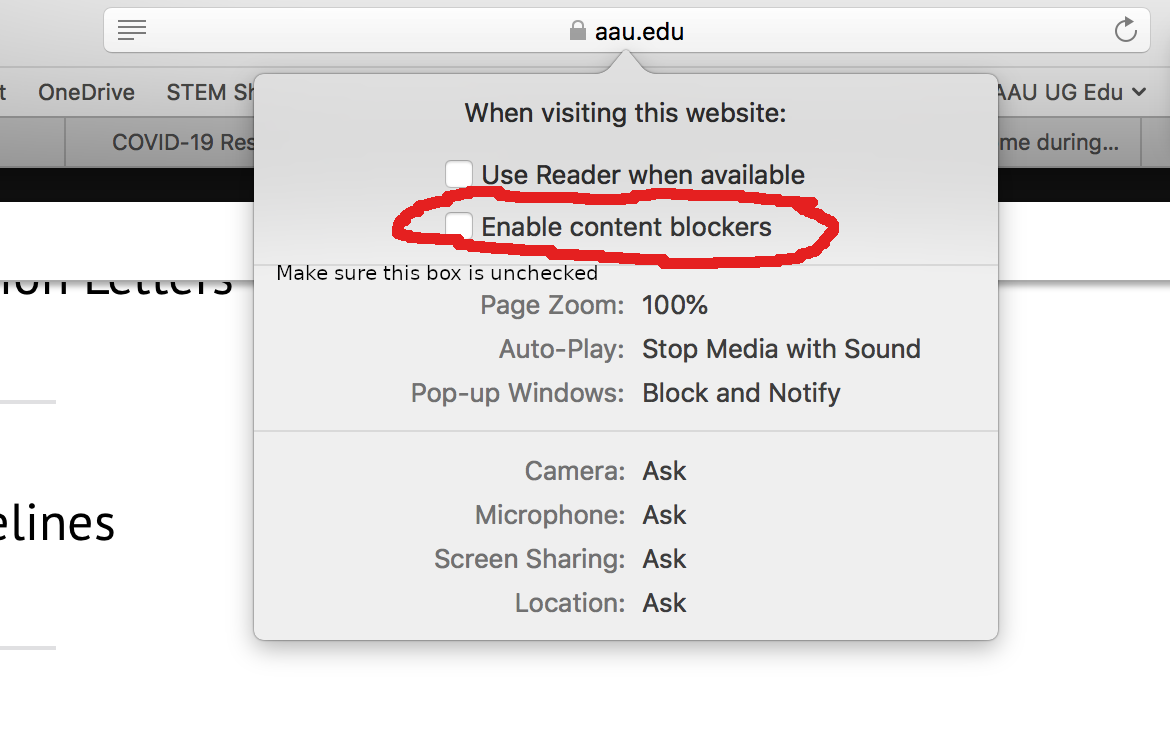This screenshot has height=740, width=1170.
Task: Open the STEM bookmark in favorites bar
Action: [x=210, y=92]
